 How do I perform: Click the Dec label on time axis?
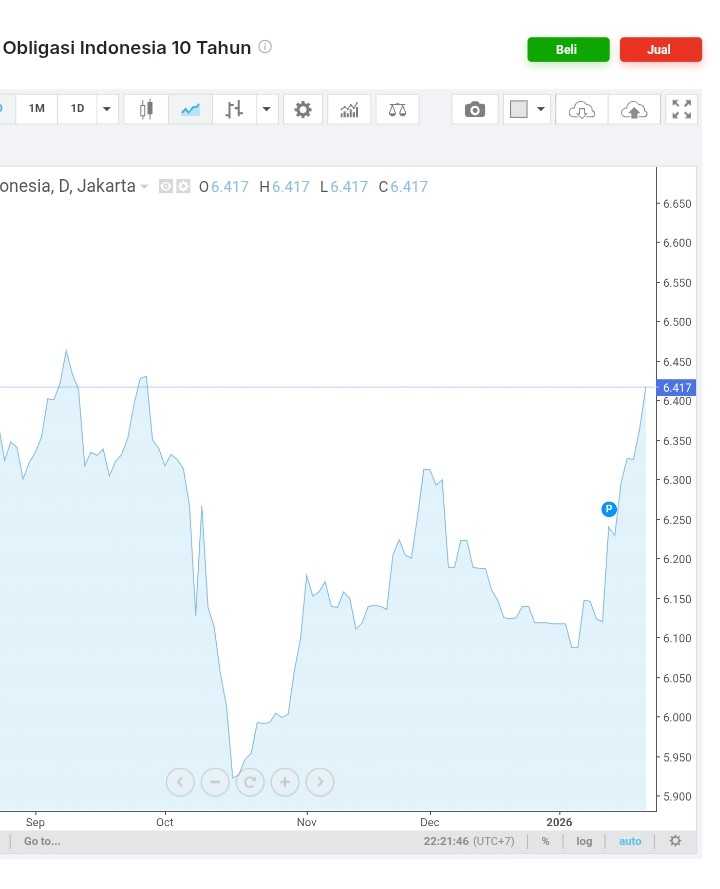(430, 822)
